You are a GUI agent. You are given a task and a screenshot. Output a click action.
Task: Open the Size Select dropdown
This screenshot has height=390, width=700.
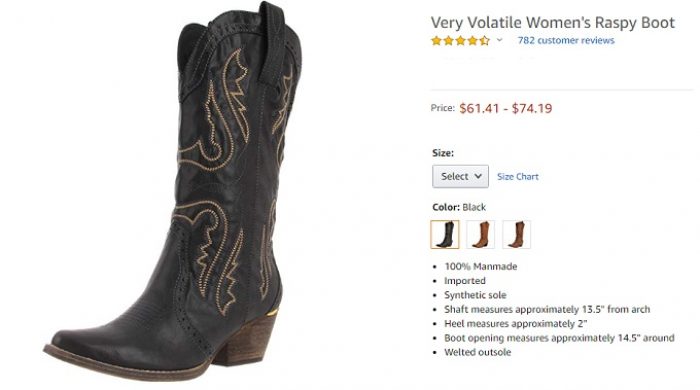(460, 176)
